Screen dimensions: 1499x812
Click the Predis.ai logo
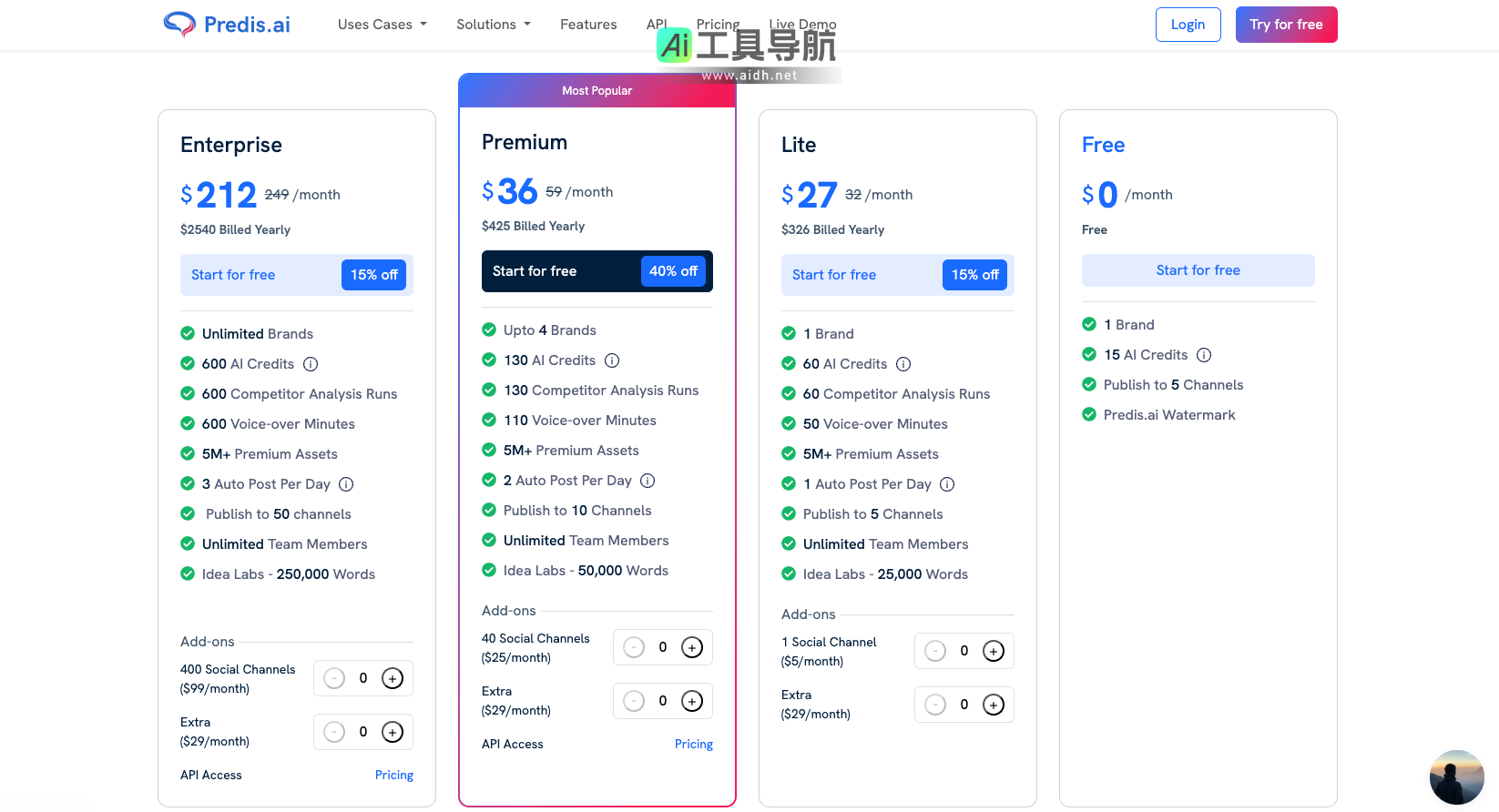(x=227, y=25)
